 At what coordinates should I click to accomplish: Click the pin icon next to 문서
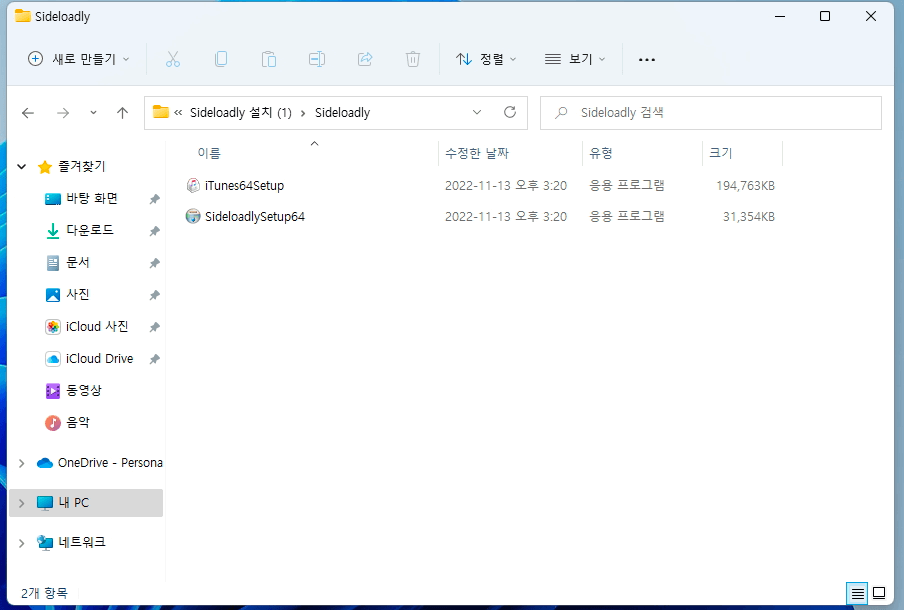tap(155, 263)
